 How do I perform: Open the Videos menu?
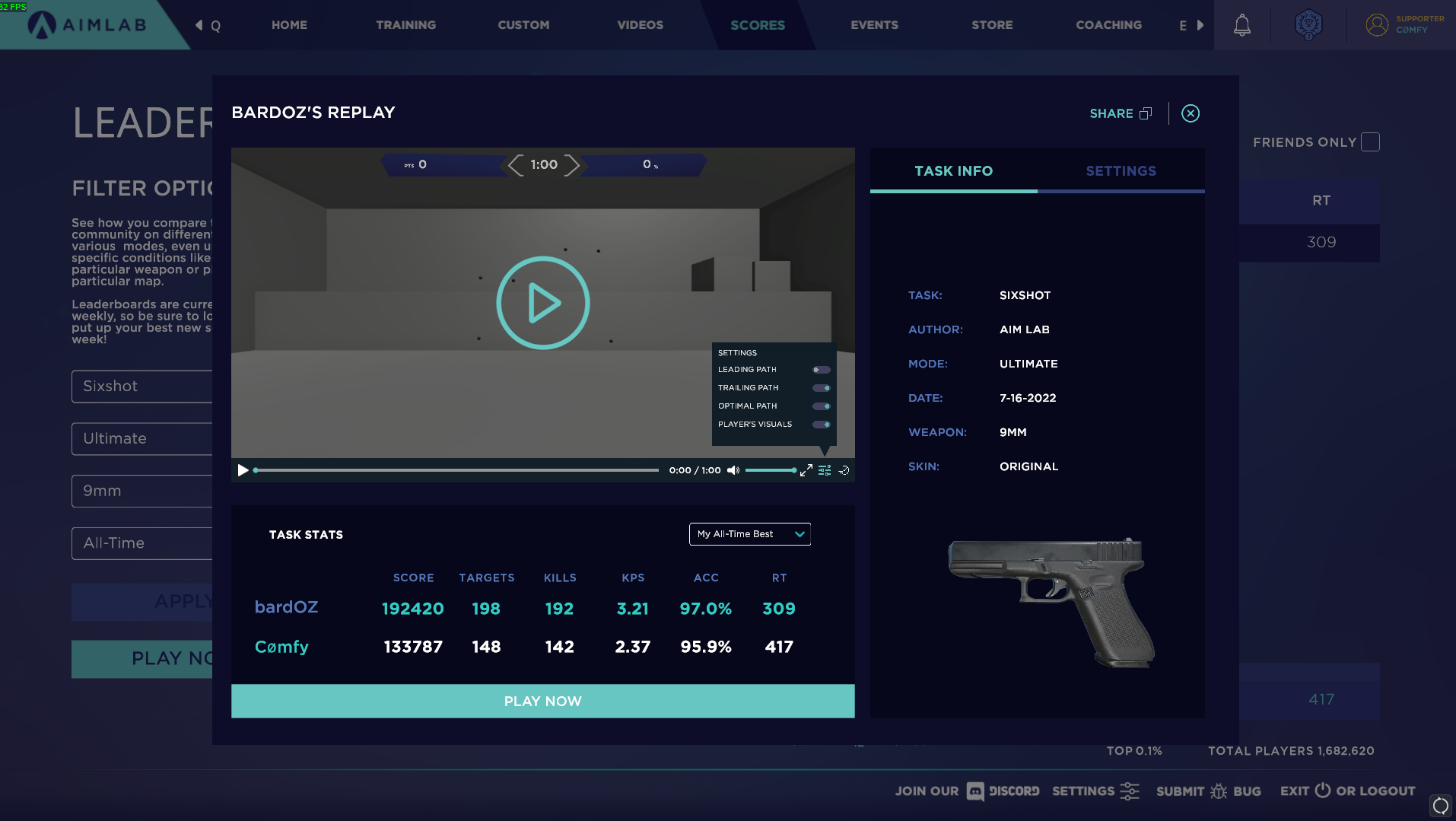click(x=640, y=25)
